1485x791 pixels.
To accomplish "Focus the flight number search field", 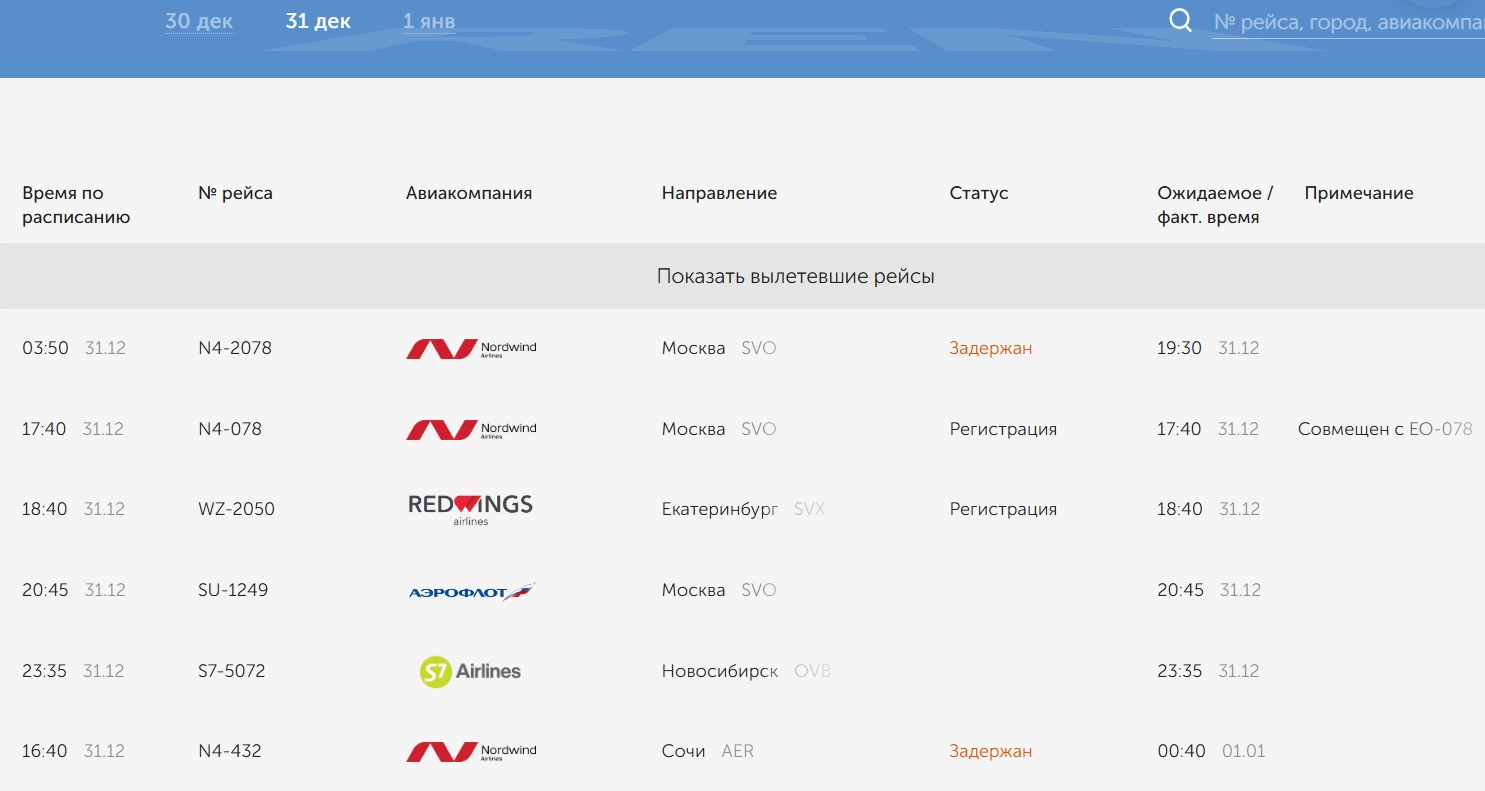I will [1347, 22].
